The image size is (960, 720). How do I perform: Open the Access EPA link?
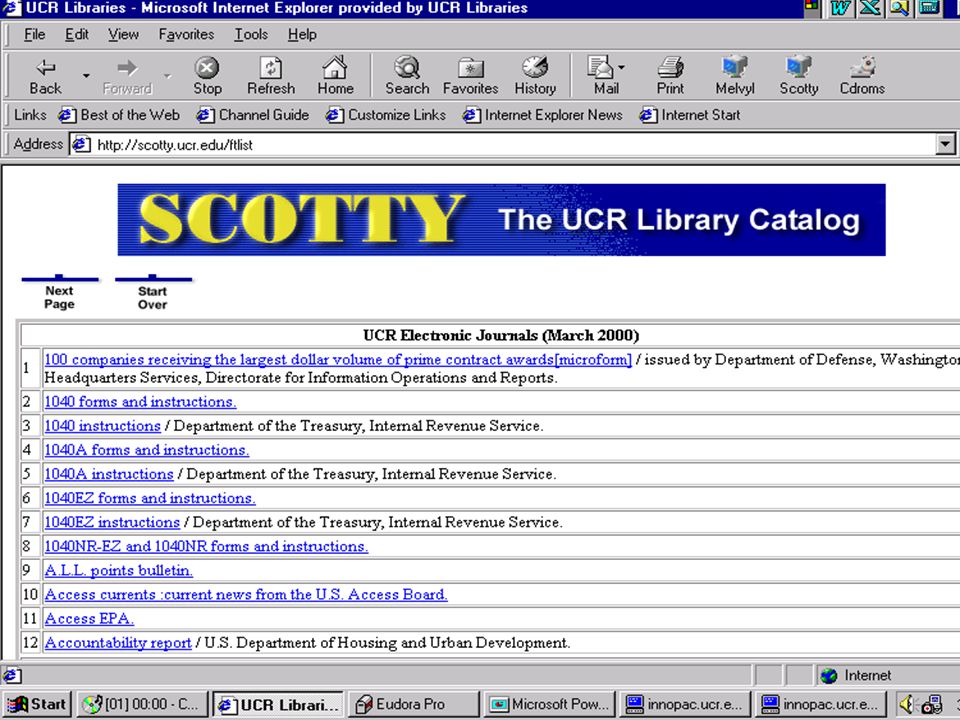89,618
